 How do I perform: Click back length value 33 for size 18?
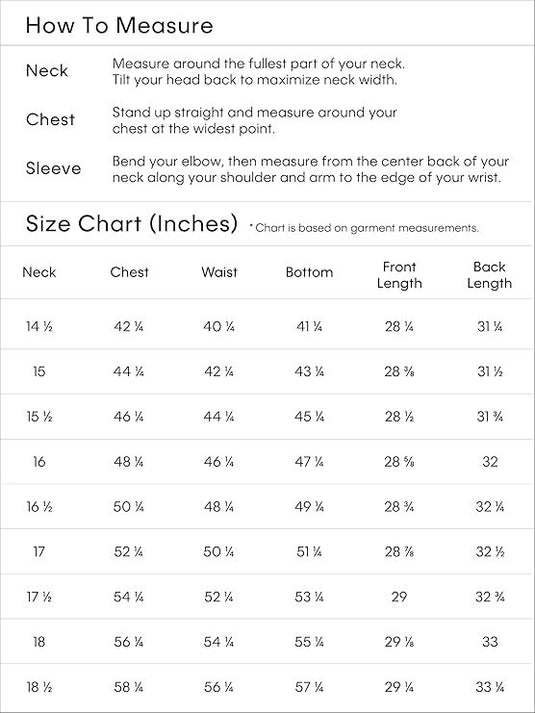(x=490, y=642)
